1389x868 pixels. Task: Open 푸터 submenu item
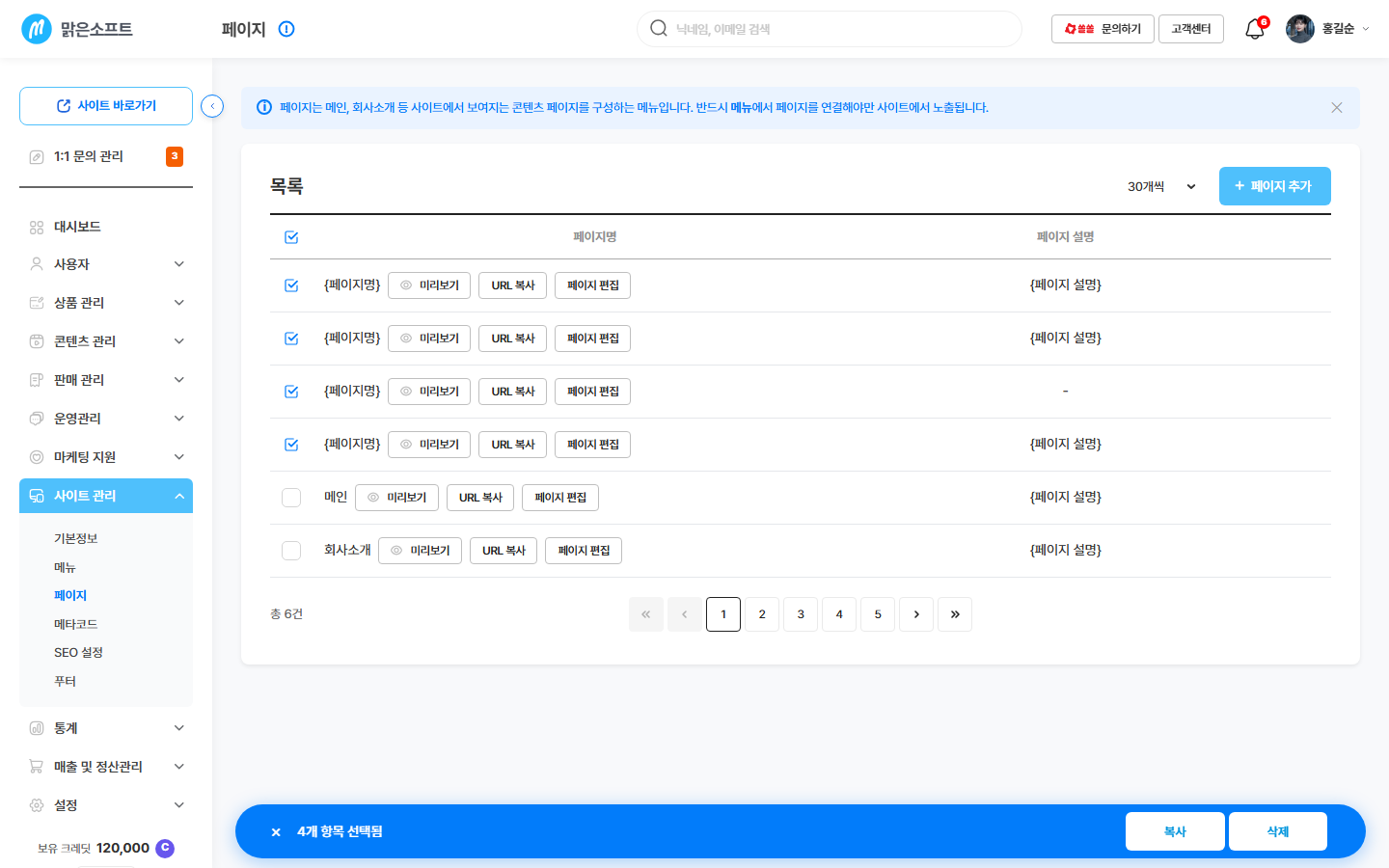[65, 681]
